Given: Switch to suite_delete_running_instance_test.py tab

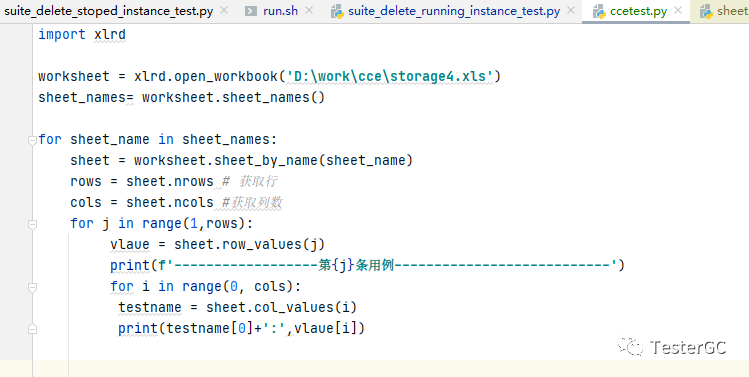Looking at the screenshot, I should tap(454, 11).
